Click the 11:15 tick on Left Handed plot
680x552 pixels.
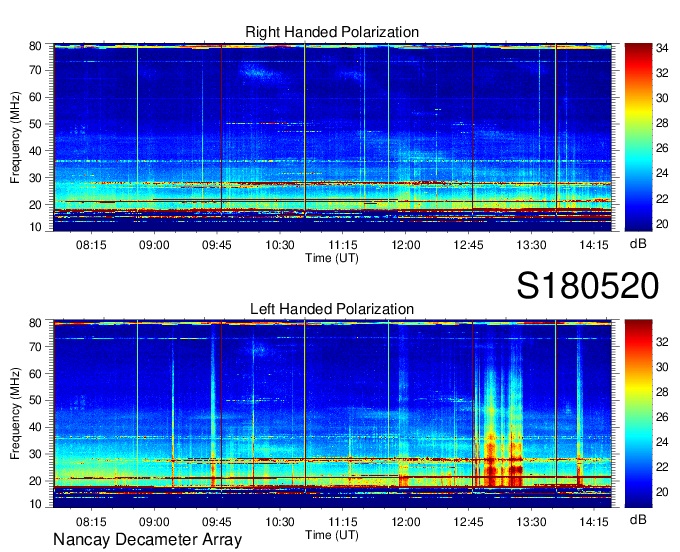(343, 522)
